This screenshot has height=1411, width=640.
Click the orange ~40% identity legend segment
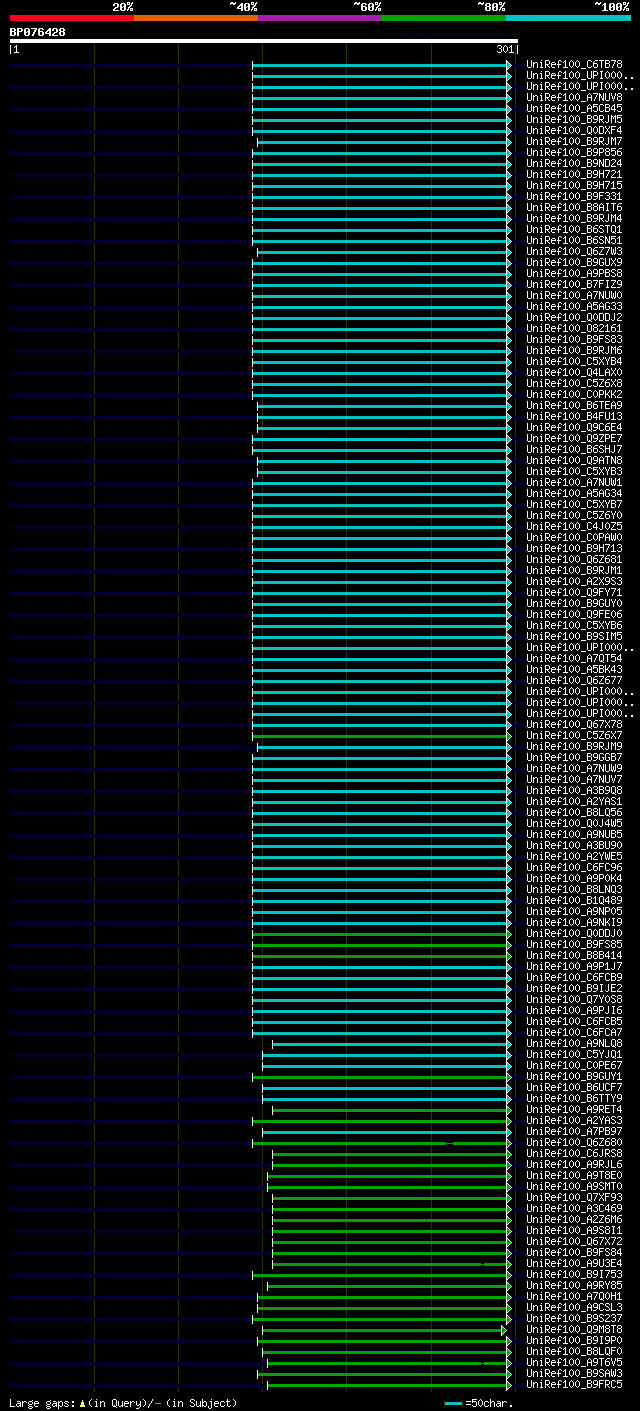coord(196,17)
